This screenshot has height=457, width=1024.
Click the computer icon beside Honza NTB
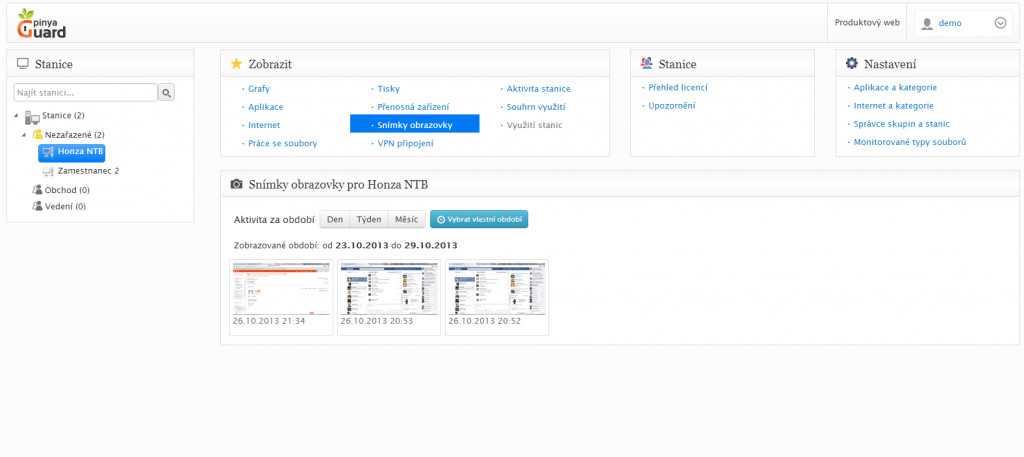pyautogui.click(x=48, y=152)
